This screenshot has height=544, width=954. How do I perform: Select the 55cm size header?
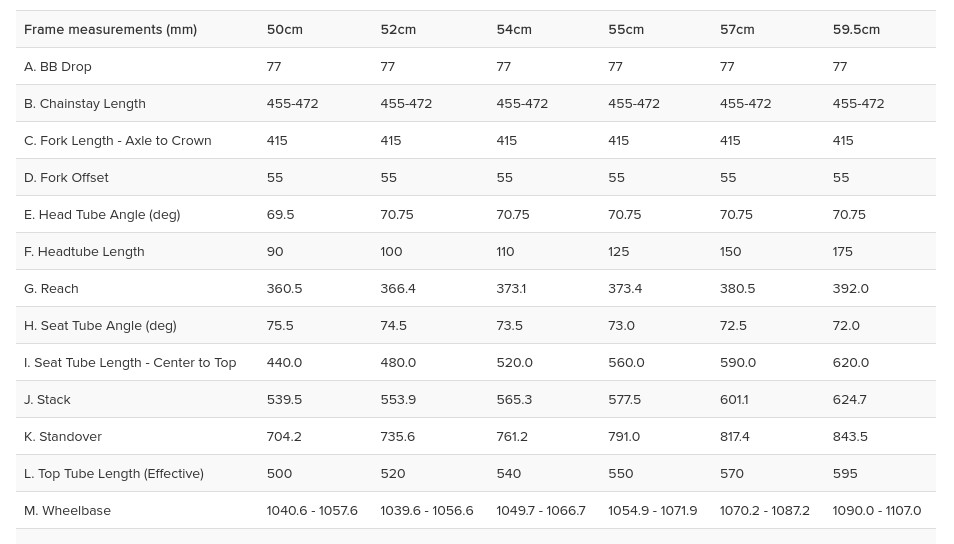pyautogui.click(x=625, y=29)
